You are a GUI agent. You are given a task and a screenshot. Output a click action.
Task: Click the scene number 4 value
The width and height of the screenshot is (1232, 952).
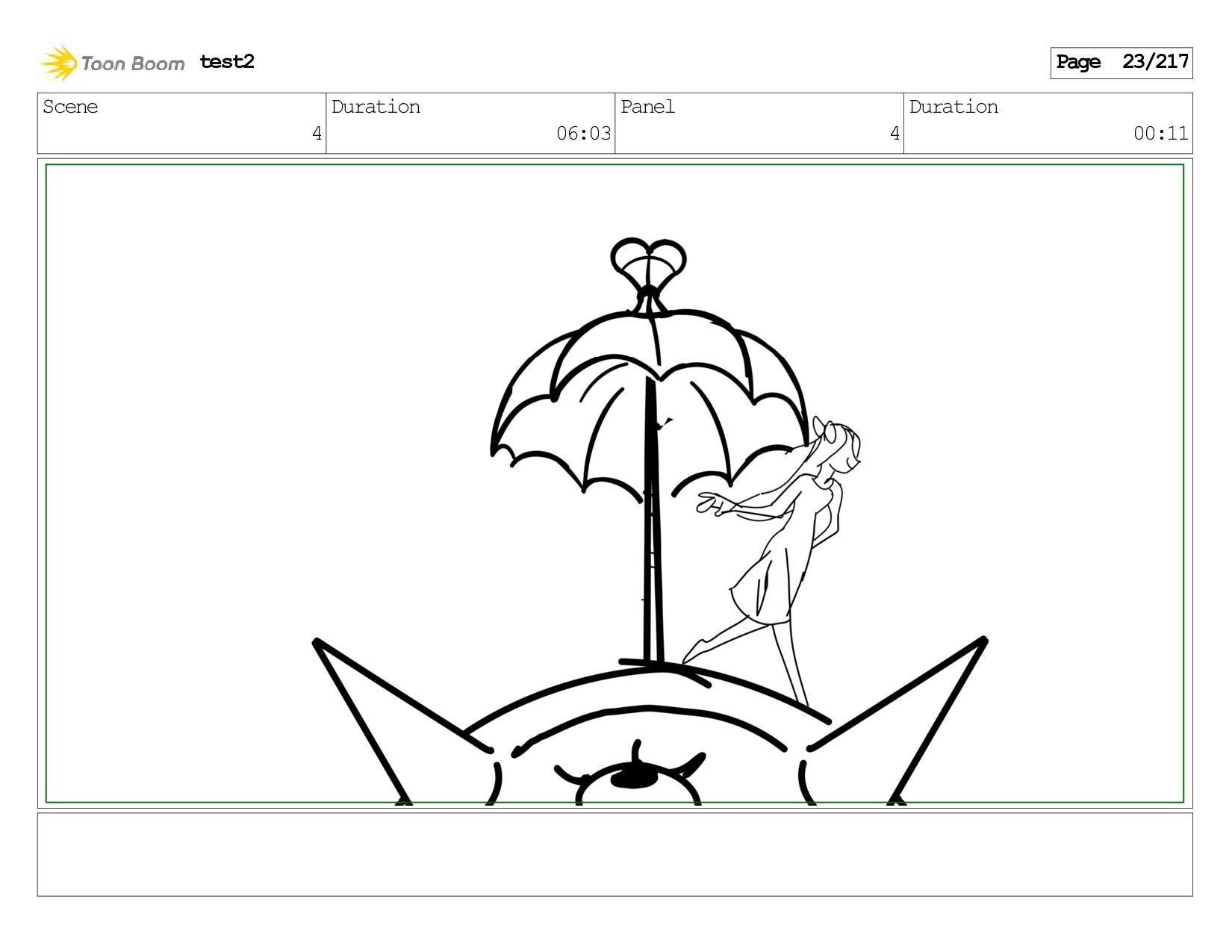click(317, 134)
